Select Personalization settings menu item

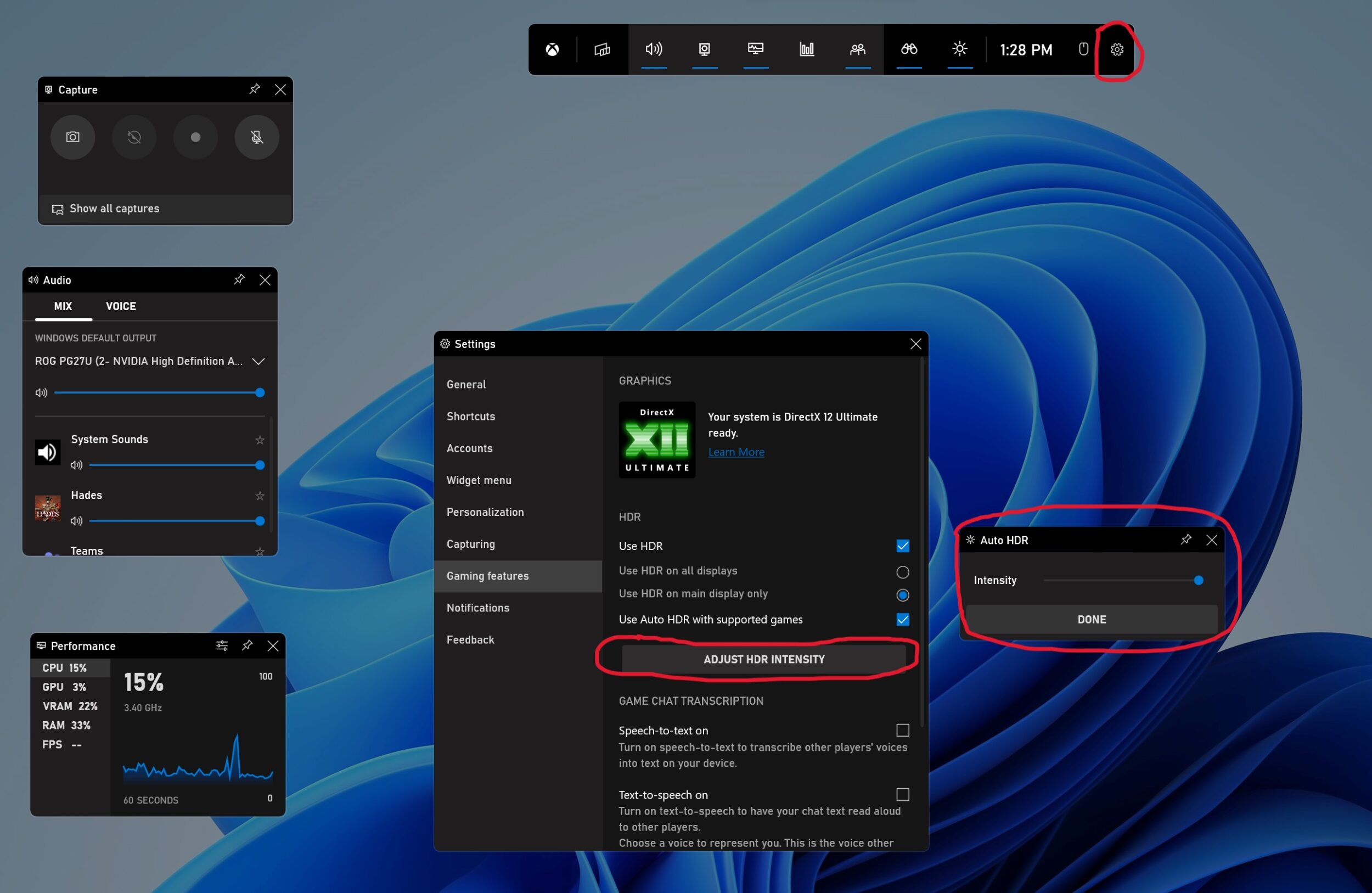(486, 511)
